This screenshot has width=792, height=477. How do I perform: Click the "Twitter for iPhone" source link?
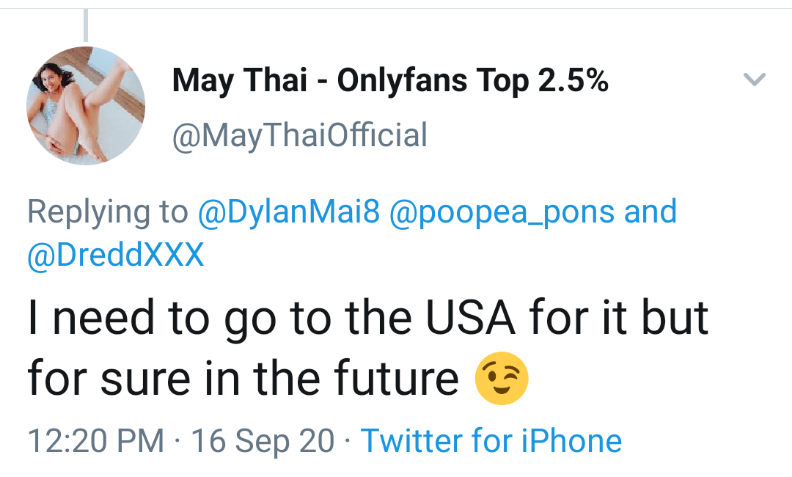[491, 440]
